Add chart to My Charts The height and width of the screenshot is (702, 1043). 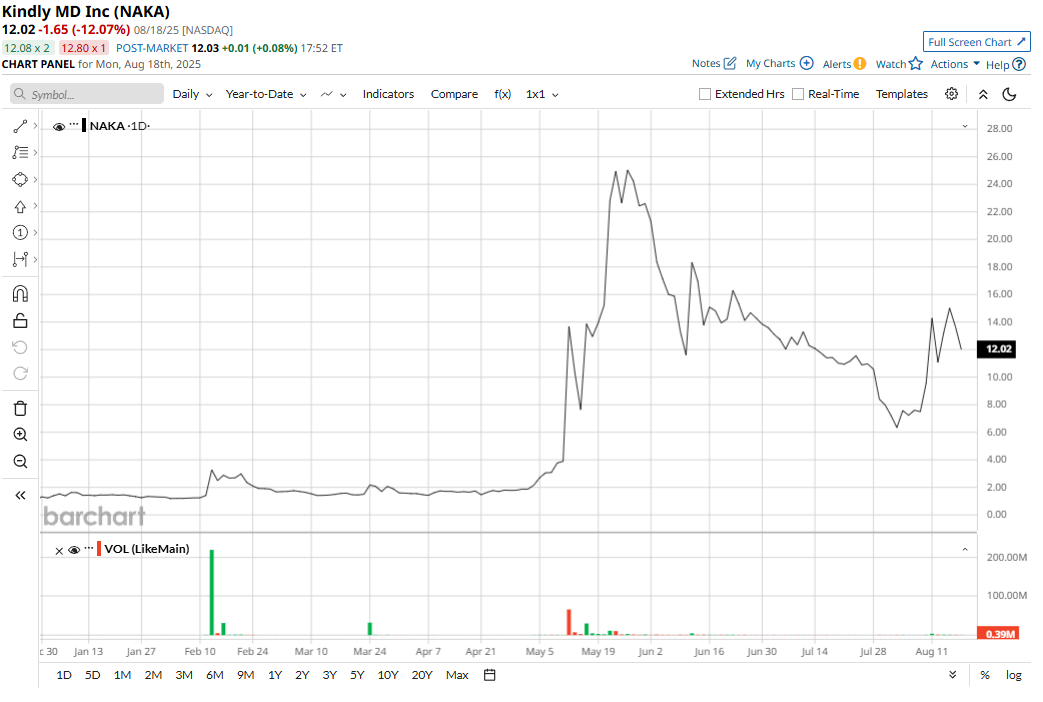click(x=806, y=63)
